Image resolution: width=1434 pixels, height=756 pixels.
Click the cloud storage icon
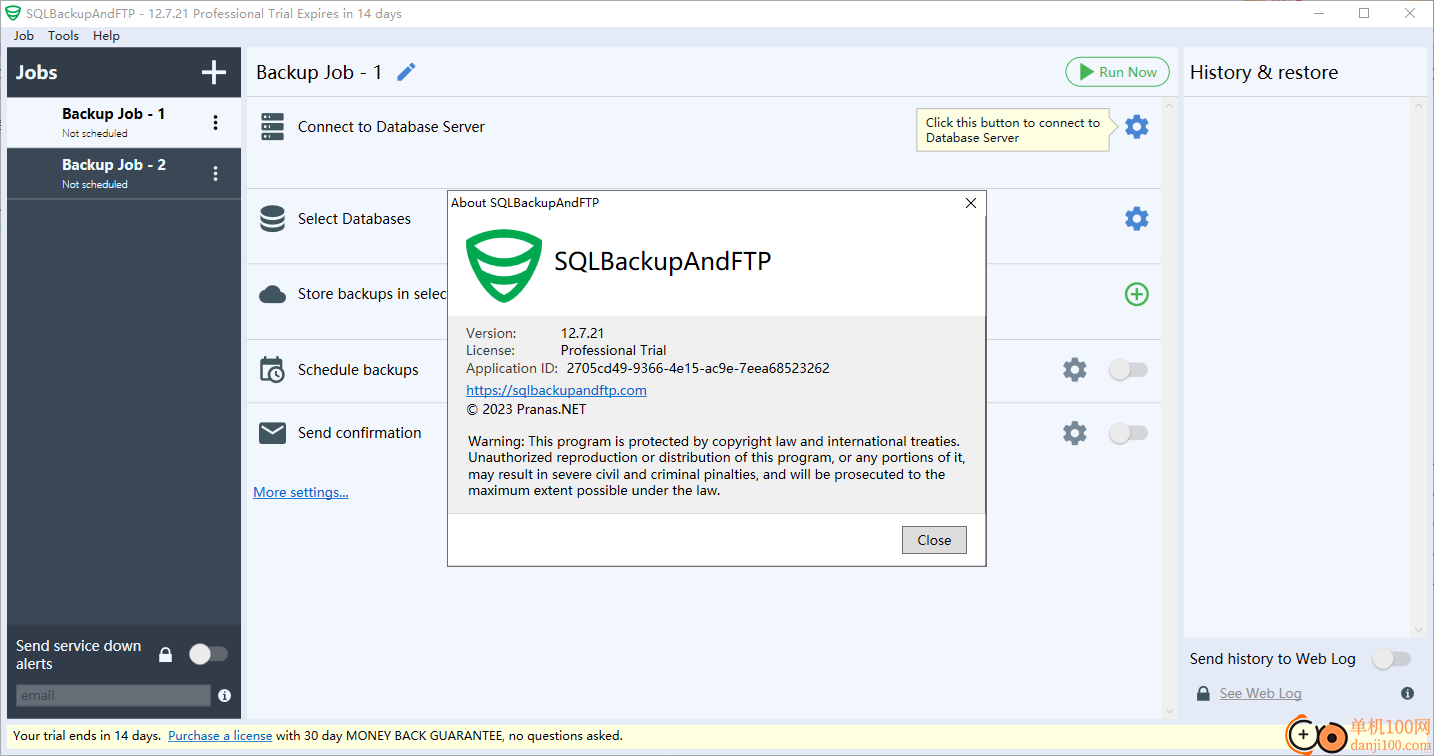click(x=272, y=294)
